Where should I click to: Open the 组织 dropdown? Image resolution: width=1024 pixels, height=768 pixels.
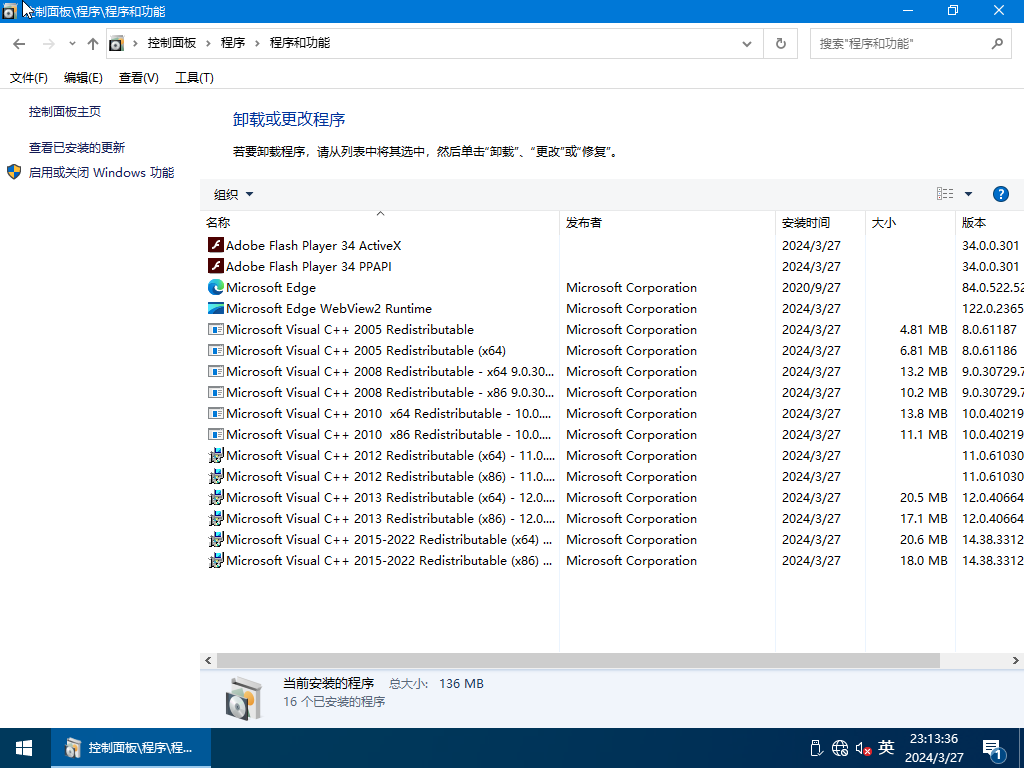point(233,194)
